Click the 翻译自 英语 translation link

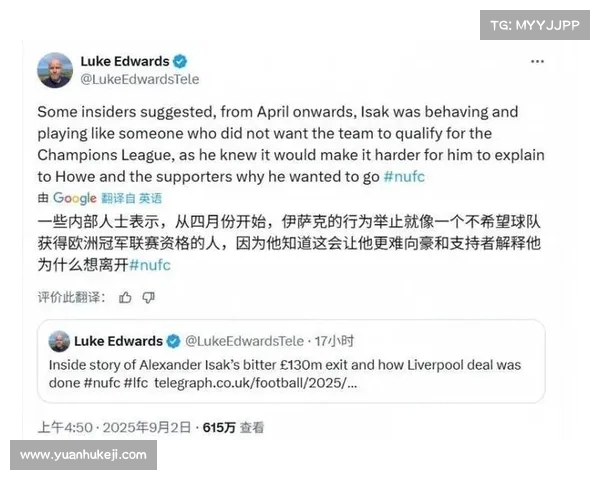131,198
